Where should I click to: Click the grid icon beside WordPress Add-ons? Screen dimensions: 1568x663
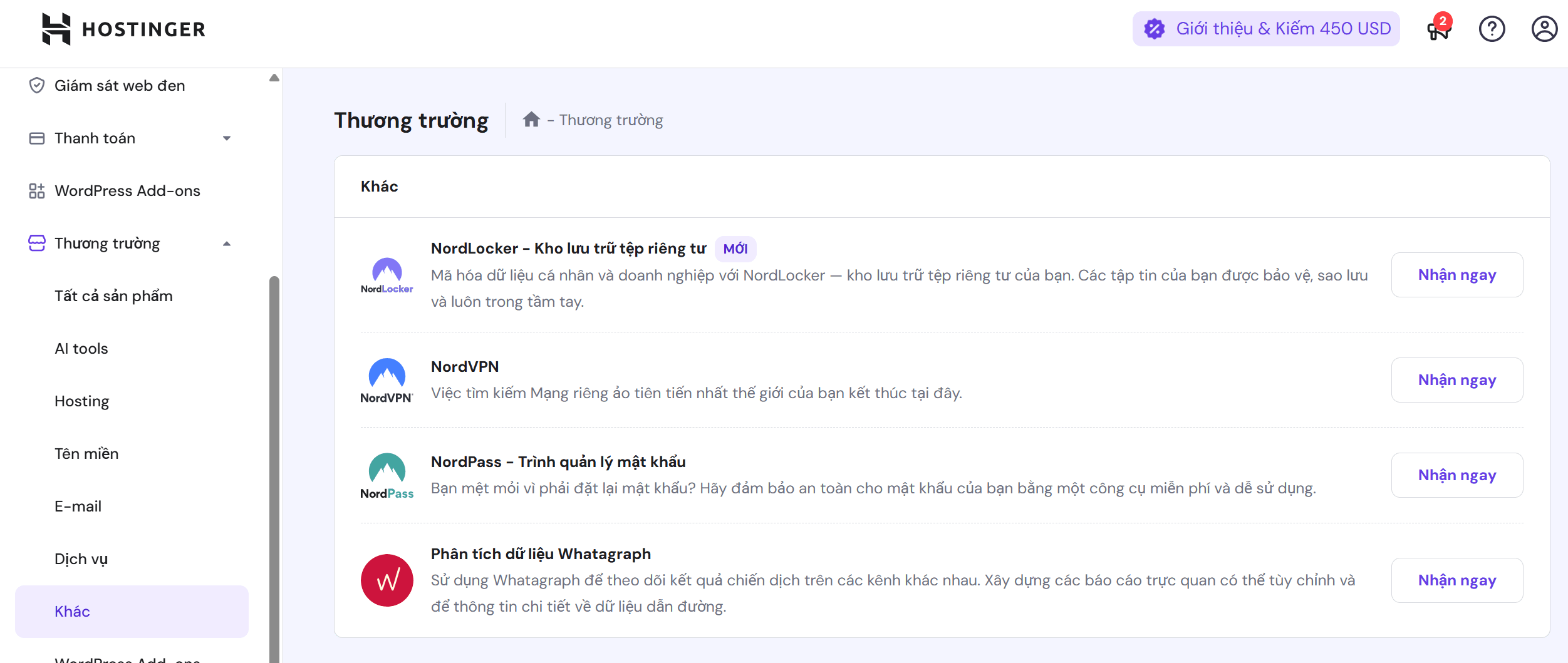[x=37, y=190]
